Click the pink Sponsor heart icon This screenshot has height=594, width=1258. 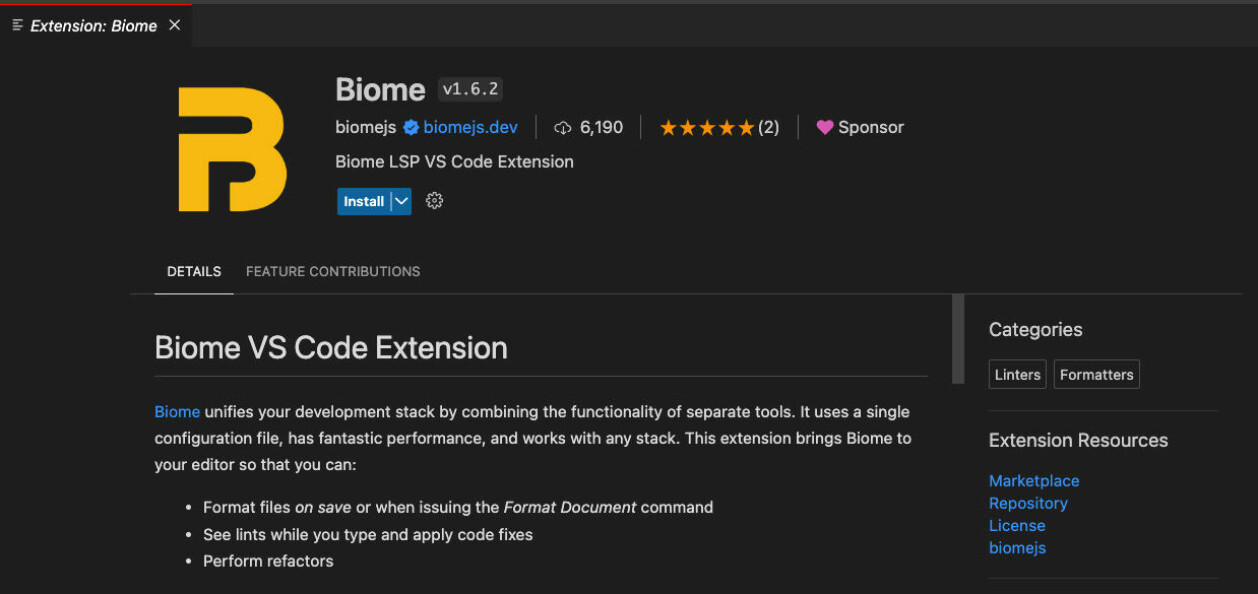pos(825,128)
